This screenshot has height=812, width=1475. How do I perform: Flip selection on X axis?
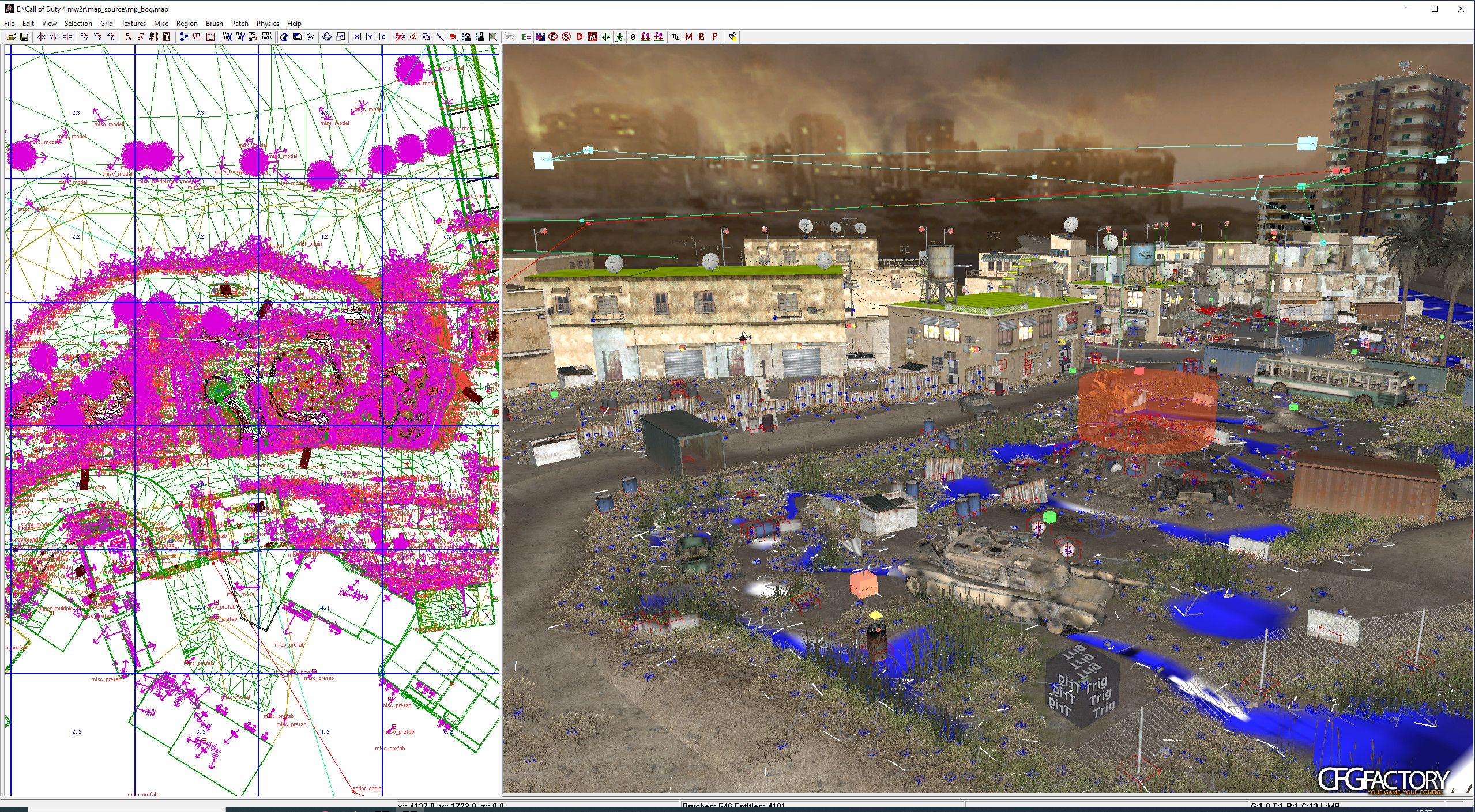coord(41,37)
